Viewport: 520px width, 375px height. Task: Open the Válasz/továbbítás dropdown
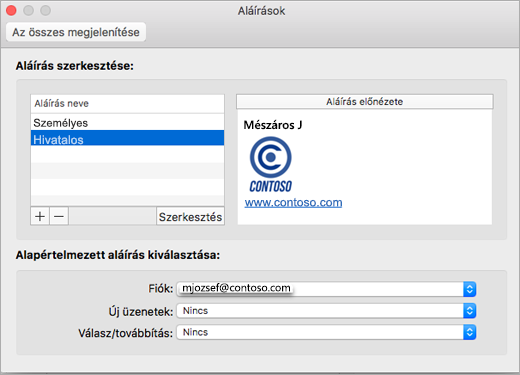326,332
